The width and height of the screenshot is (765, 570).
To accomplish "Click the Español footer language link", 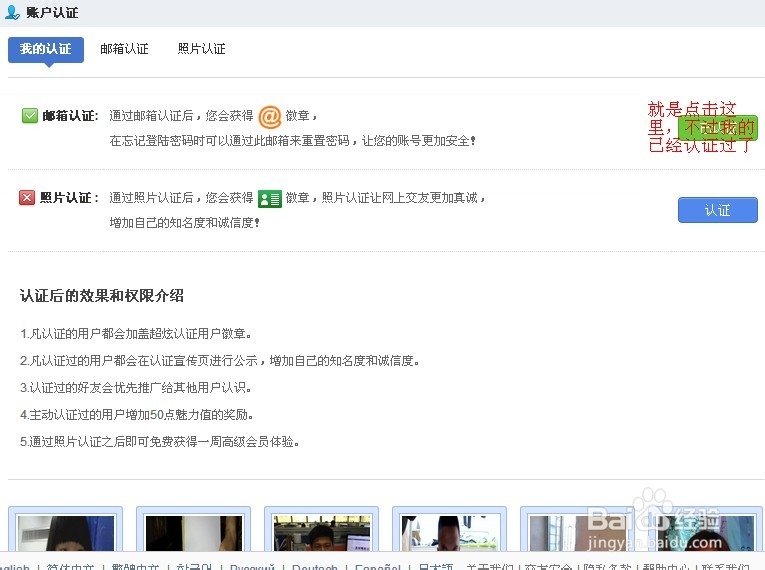I will click(378, 567).
